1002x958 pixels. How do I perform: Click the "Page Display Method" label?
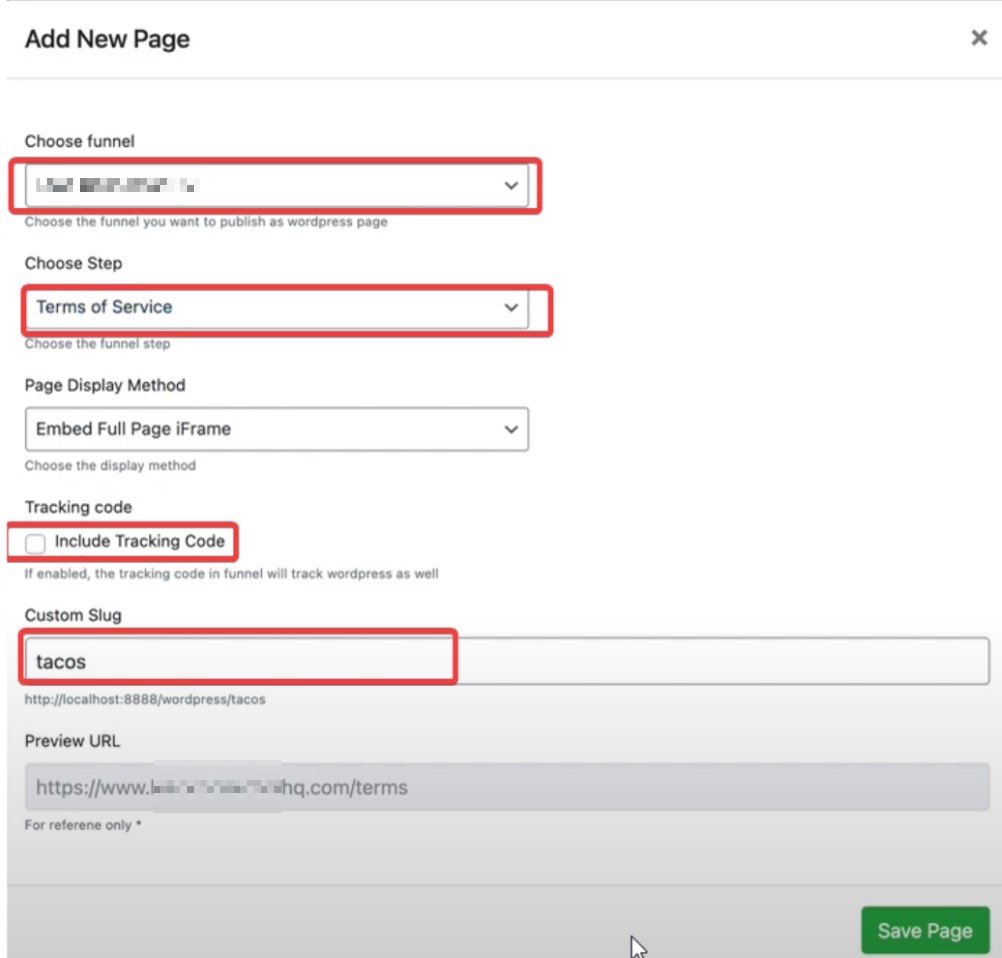pyautogui.click(x=105, y=385)
